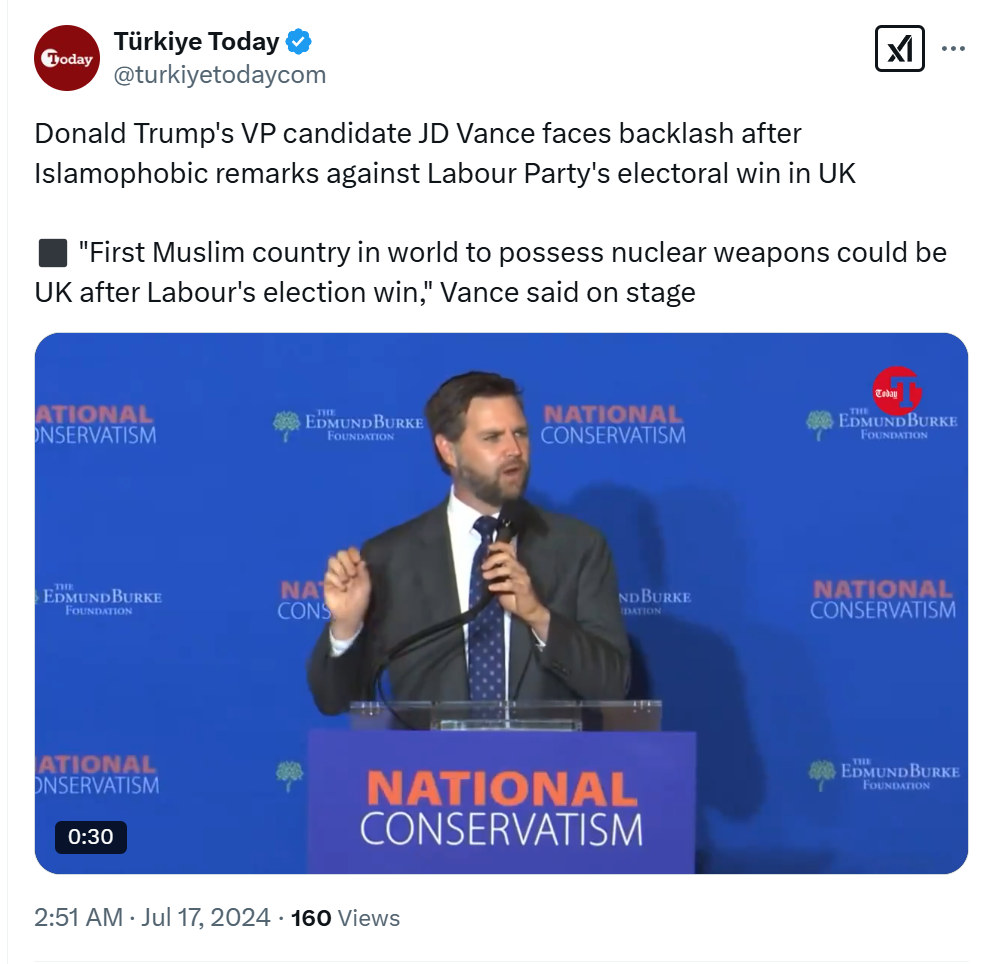Click the 0:30 video duration badge
984x964 pixels.
(x=91, y=837)
